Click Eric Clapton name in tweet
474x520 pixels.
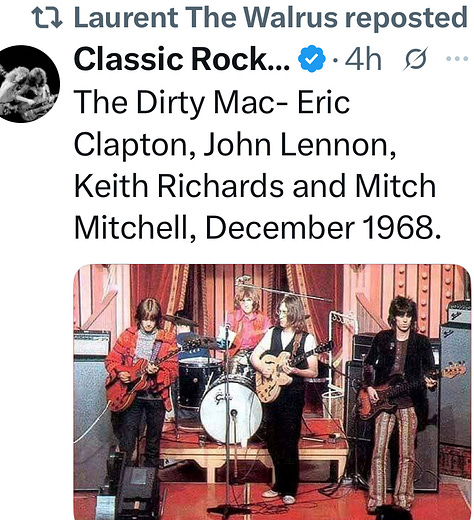pos(211,123)
